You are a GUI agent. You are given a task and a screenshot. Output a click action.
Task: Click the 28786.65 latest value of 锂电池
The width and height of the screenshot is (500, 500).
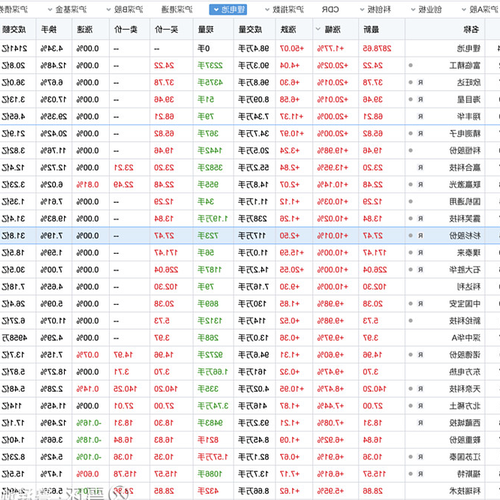click(377, 49)
